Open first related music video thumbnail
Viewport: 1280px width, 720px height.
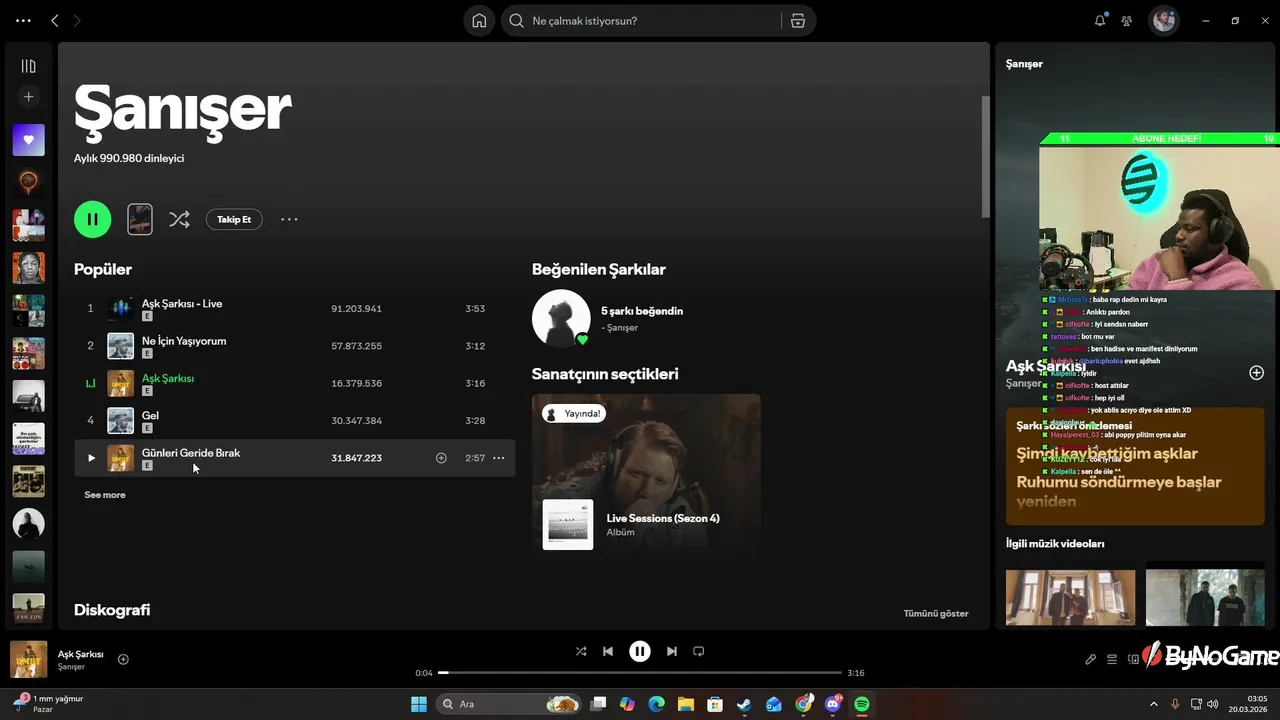[1070, 597]
